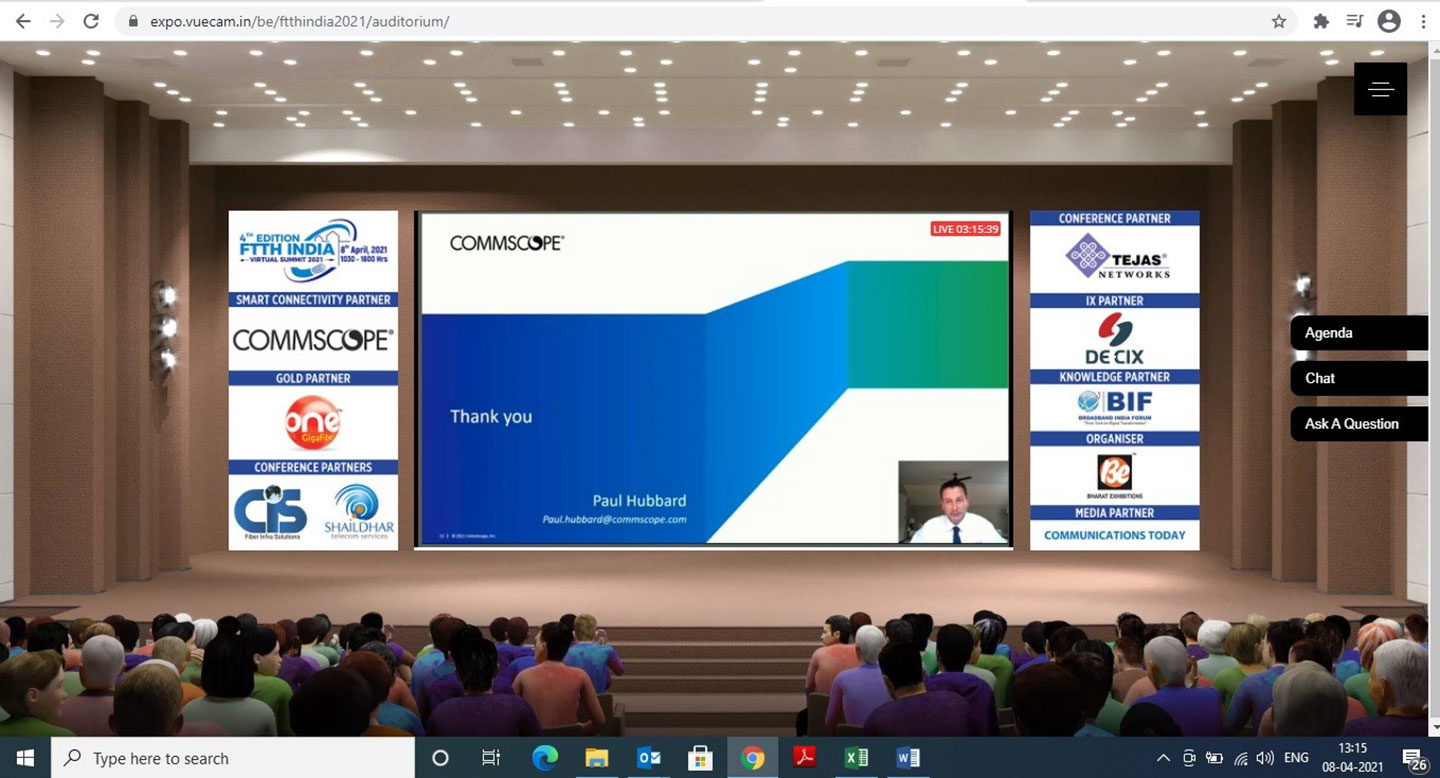Click the One GigaFiber gold partner logo

click(313, 423)
